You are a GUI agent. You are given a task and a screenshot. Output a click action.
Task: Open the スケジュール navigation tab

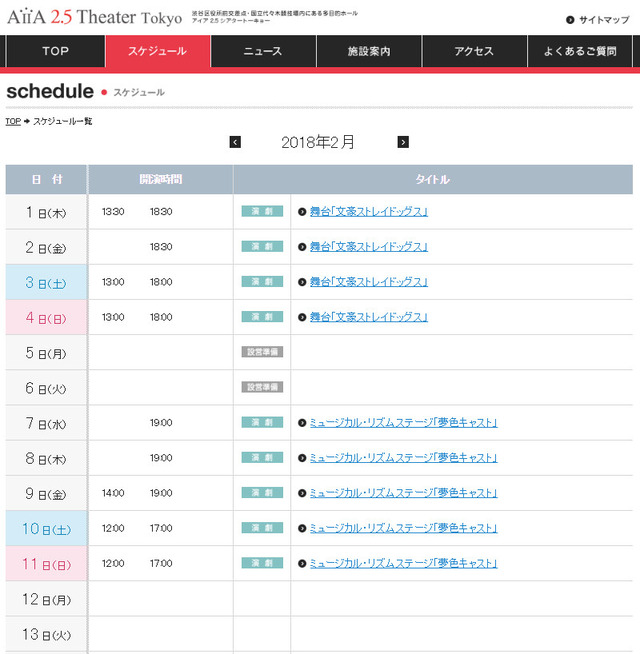(x=158, y=51)
